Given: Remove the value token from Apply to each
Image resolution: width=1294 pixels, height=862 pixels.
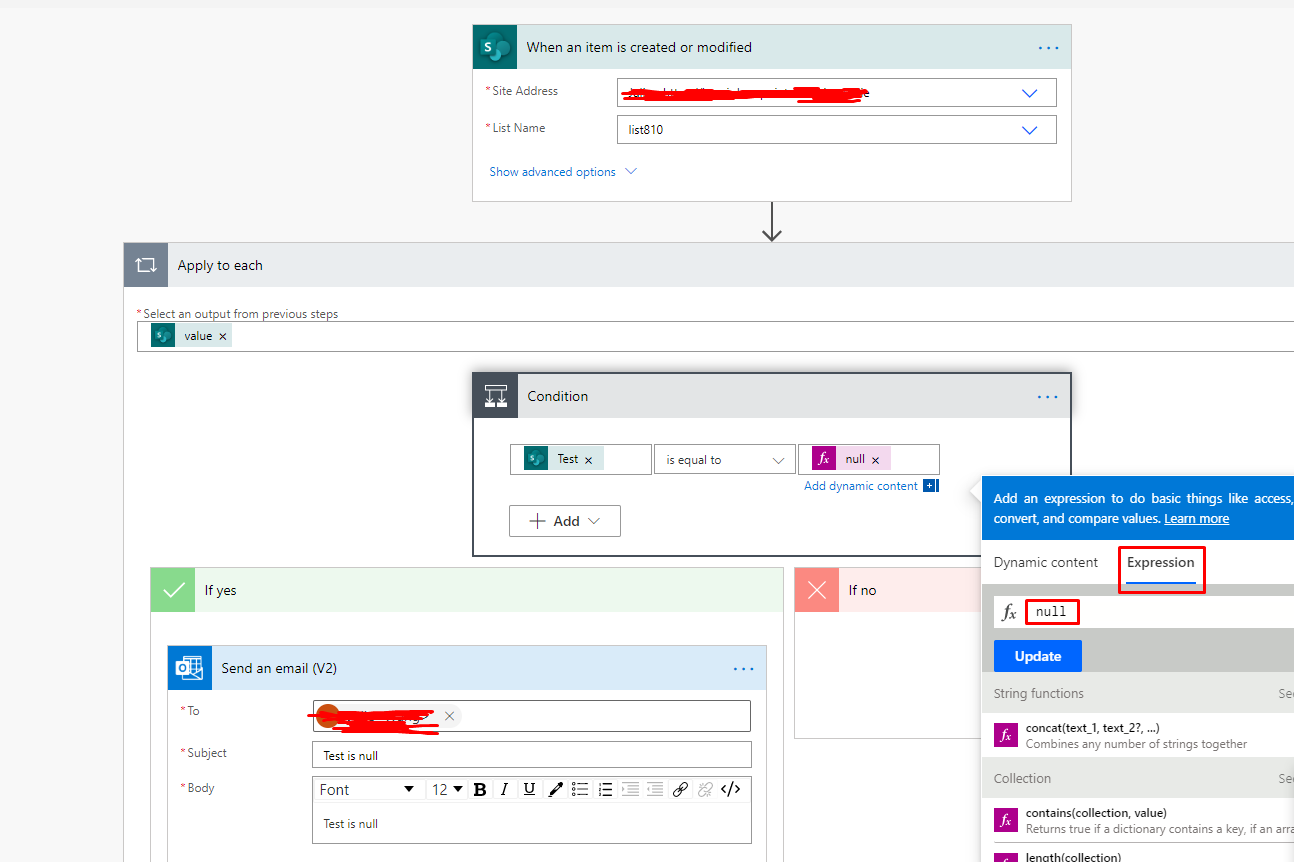Looking at the screenshot, I should pyautogui.click(x=222, y=336).
